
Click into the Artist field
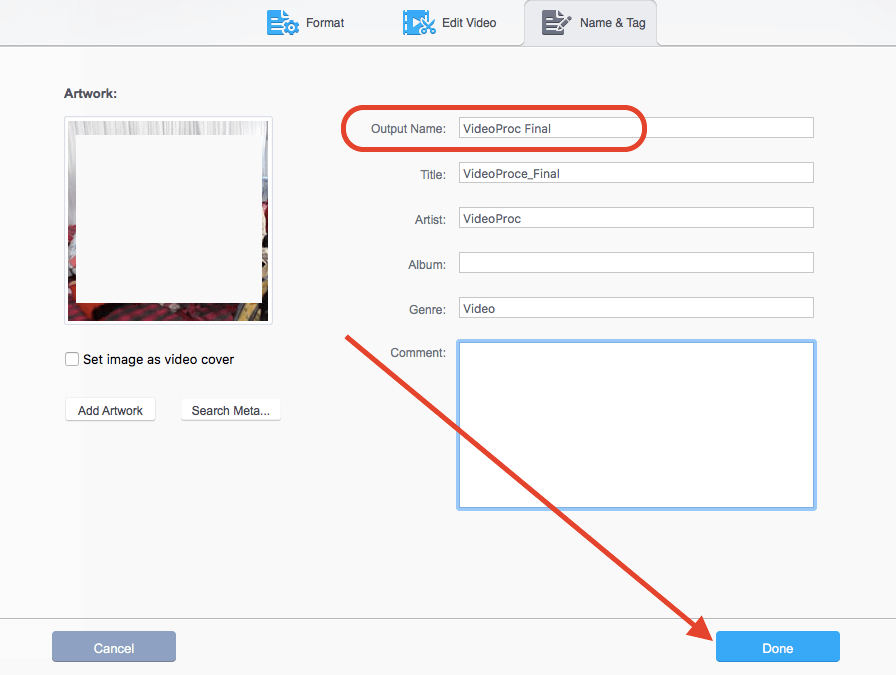(636, 218)
